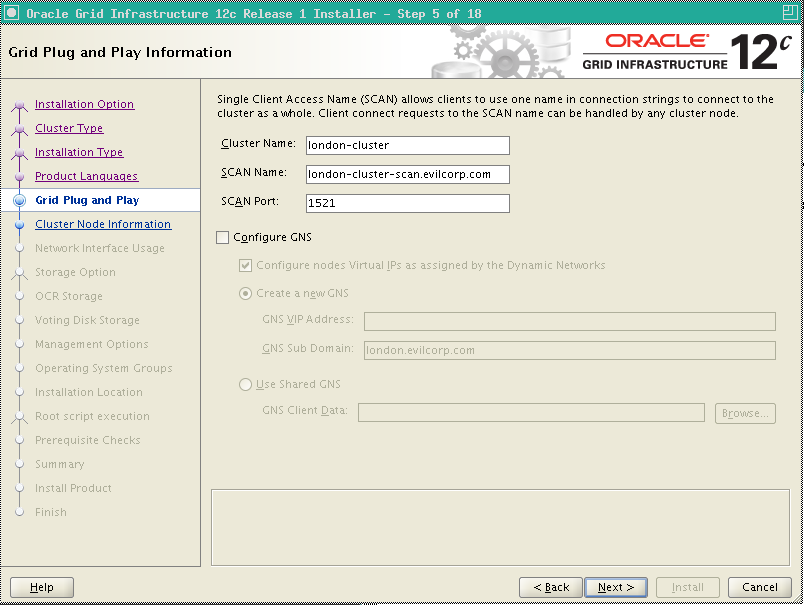
Task: Click the Installation Option step bullet
Action: 19,105
